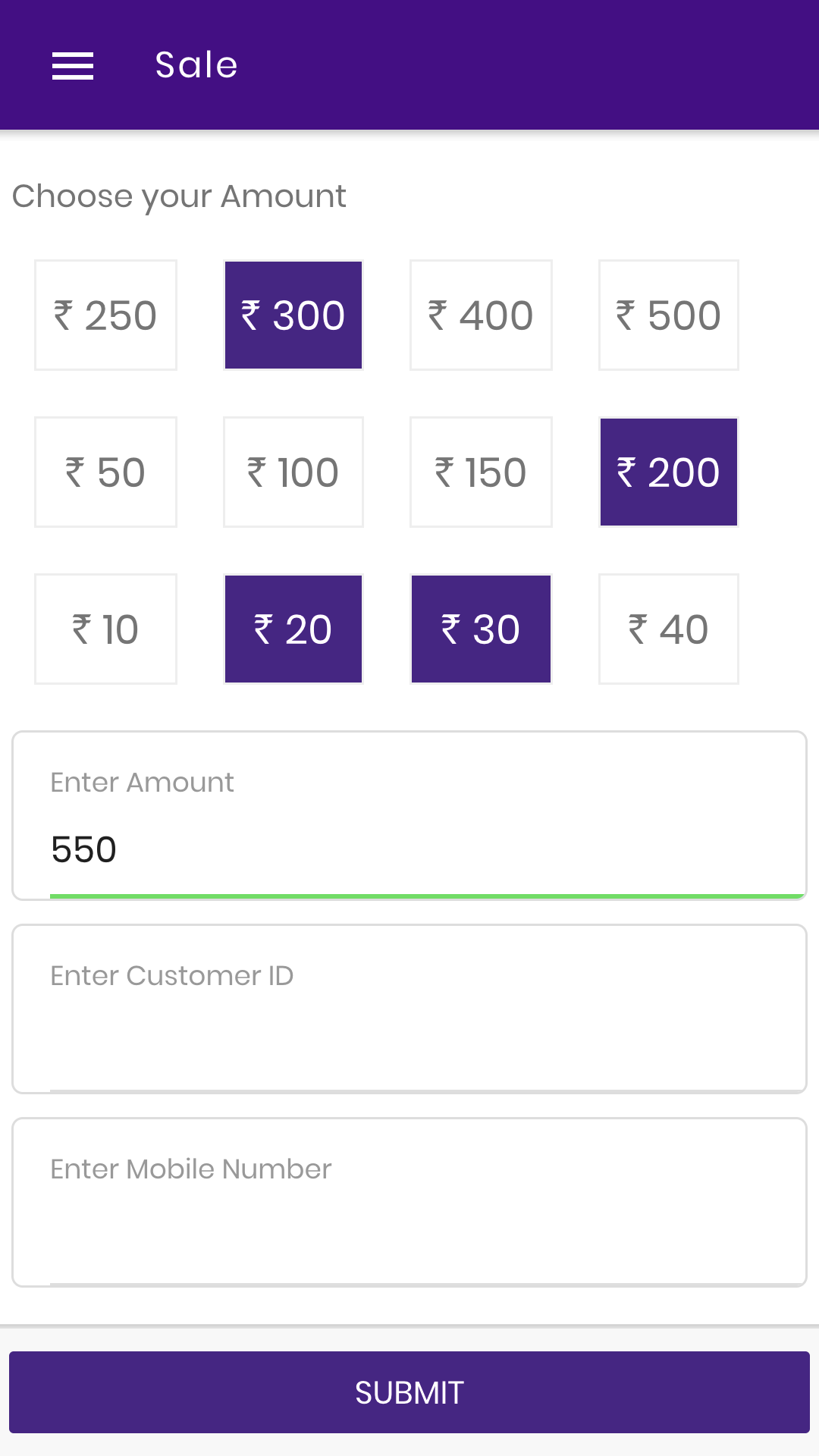The height and width of the screenshot is (1456, 819).
Task: Open the hamburger navigation menu
Action: coord(73,66)
